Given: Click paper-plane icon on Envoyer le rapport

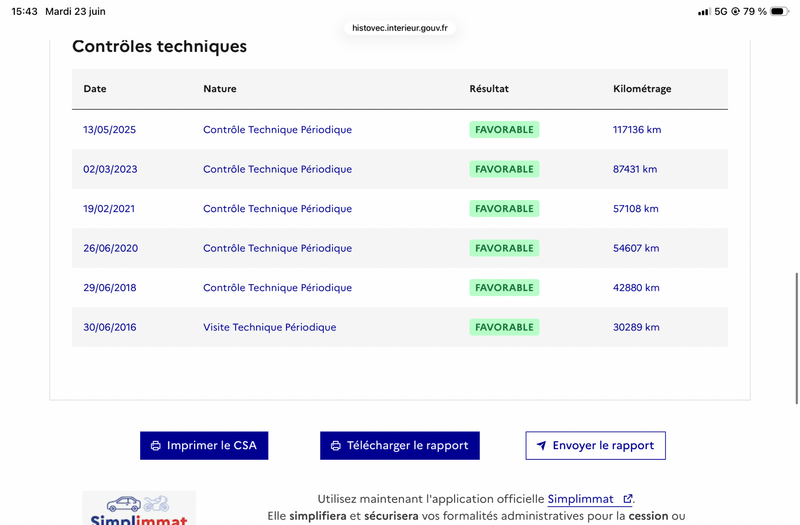Looking at the screenshot, I should point(541,445).
